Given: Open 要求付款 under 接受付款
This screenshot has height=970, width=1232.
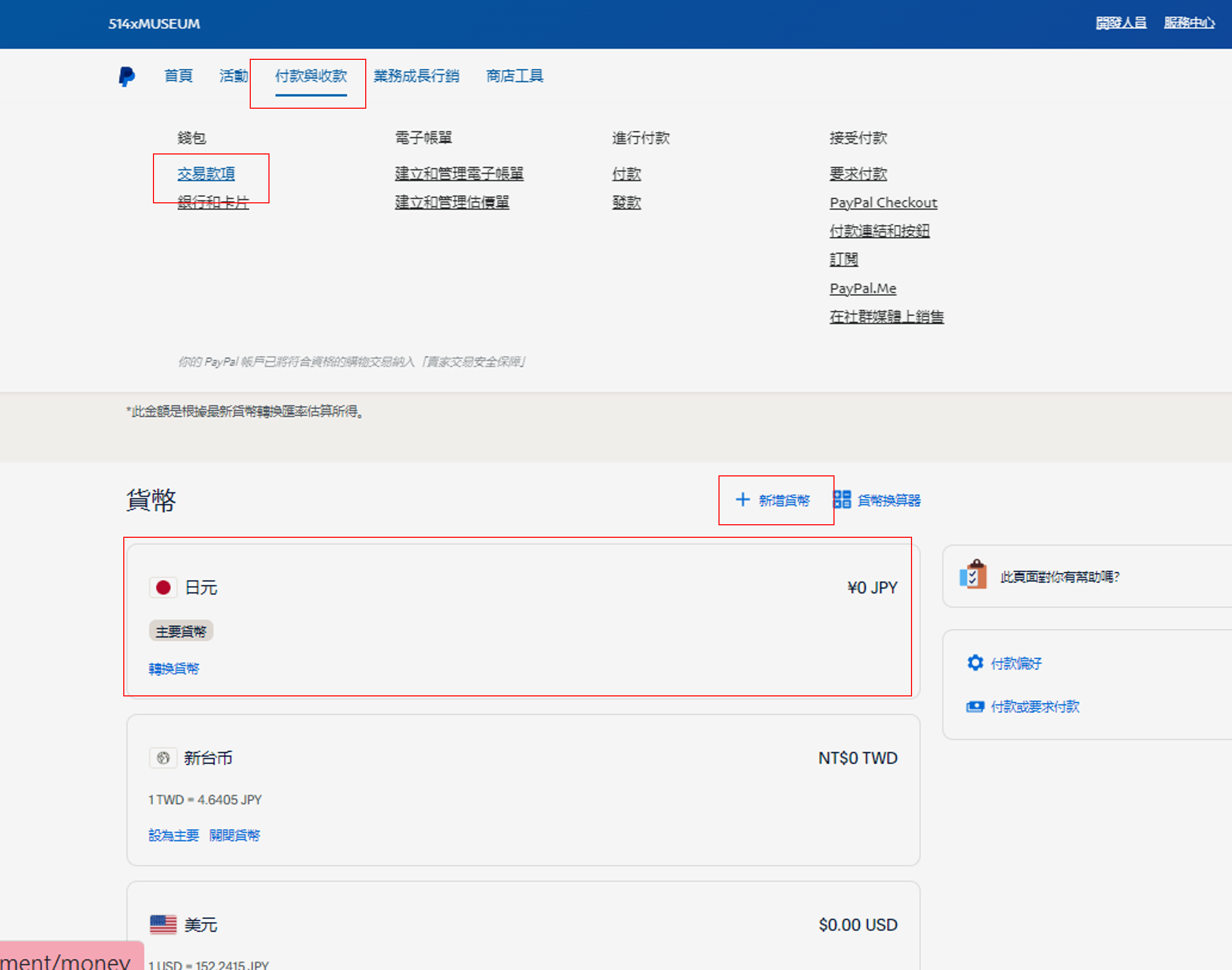Looking at the screenshot, I should tap(858, 174).
